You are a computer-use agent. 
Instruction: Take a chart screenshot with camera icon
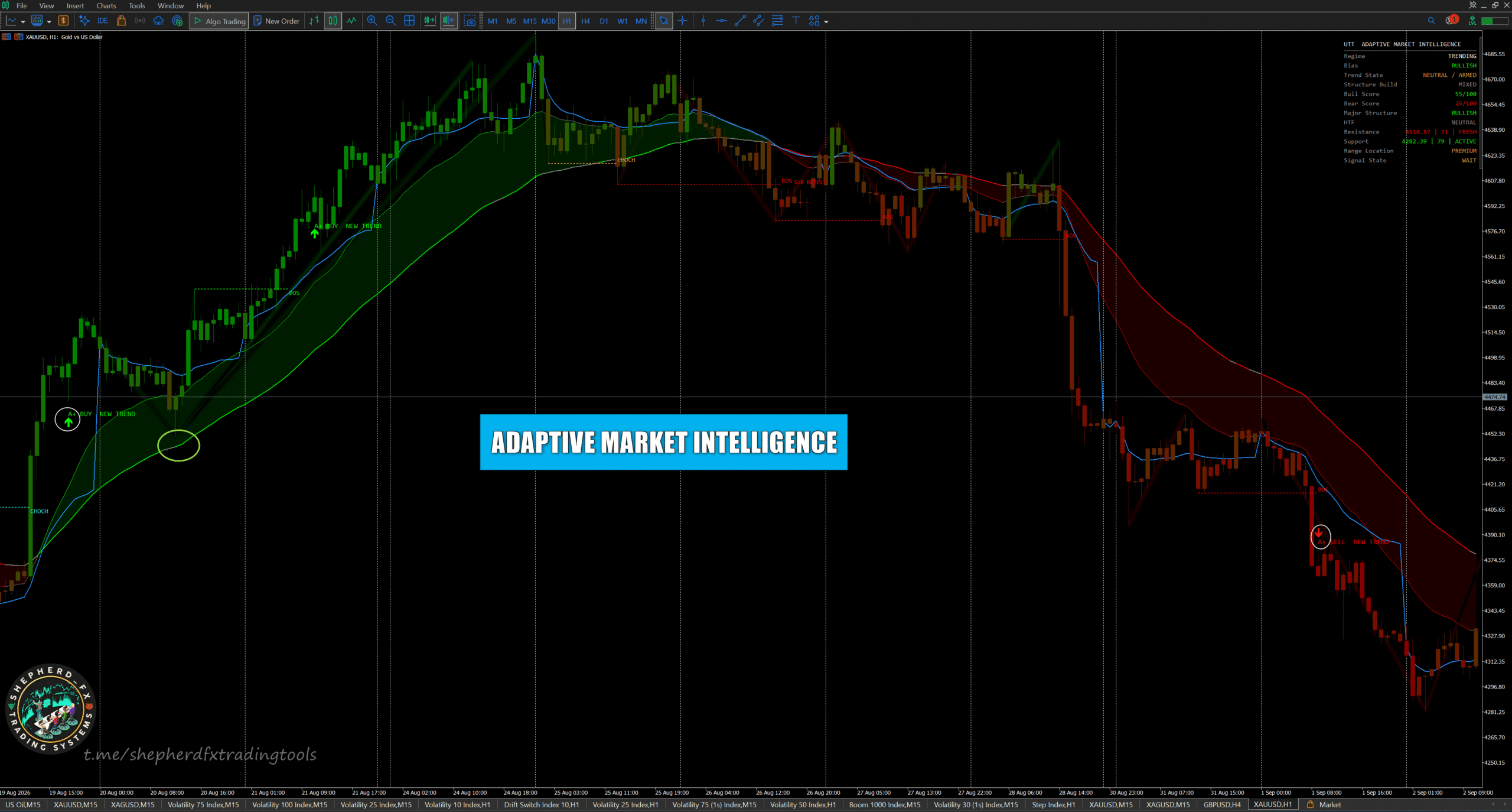pyautogui.click(x=470, y=21)
